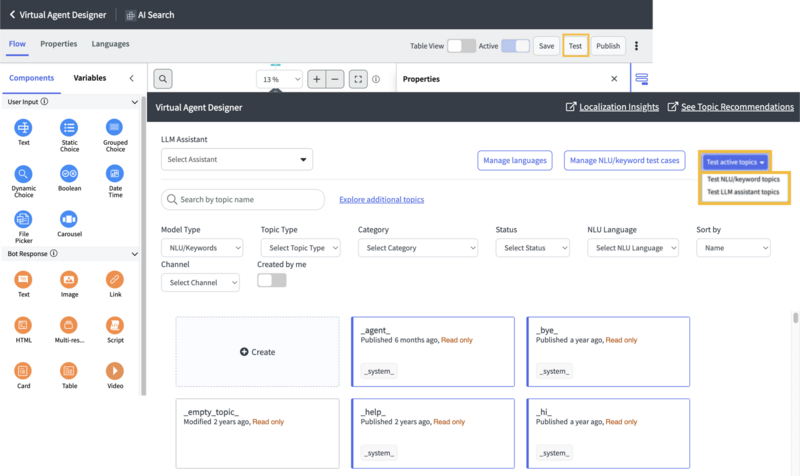
Task: Select the HTML bot response component
Action: click(x=23, y=325)
